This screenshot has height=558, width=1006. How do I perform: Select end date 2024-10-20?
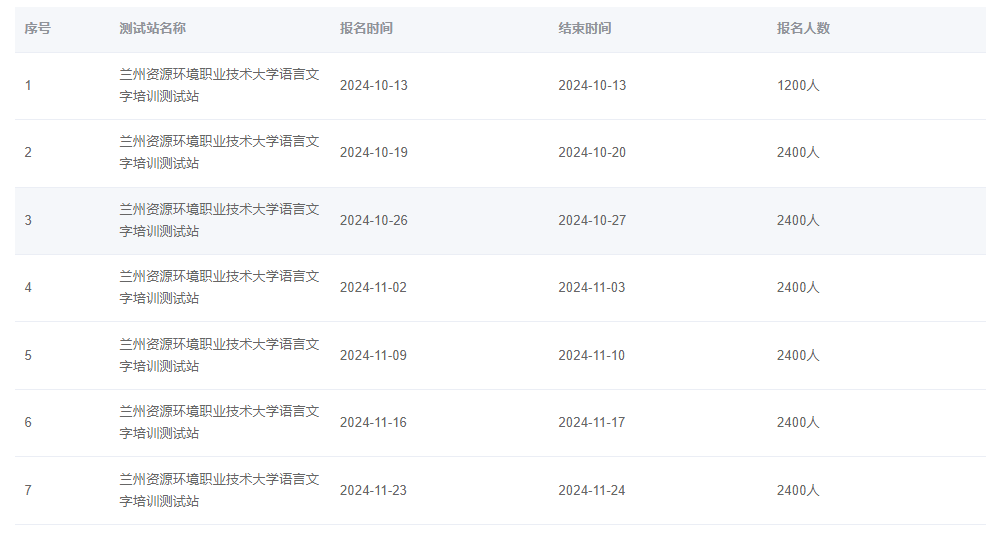point(592,153)
